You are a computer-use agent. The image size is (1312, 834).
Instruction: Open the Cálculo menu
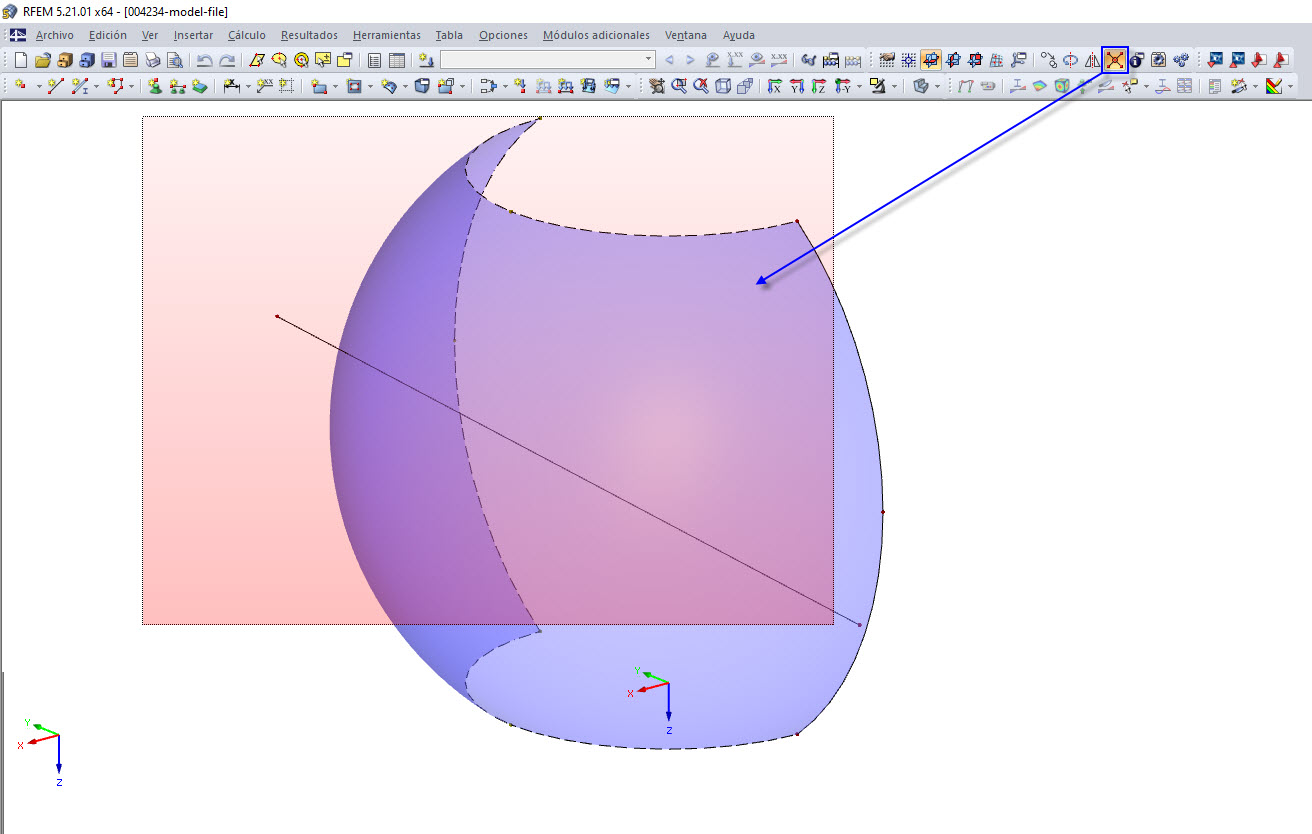pos(247,35)
